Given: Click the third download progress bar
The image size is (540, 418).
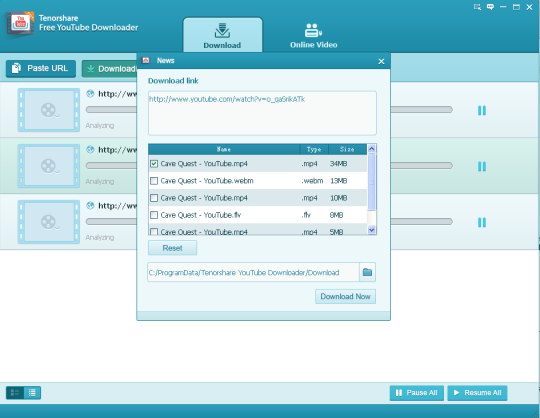Looking at the screenshot, I should [x=269, y=221].
